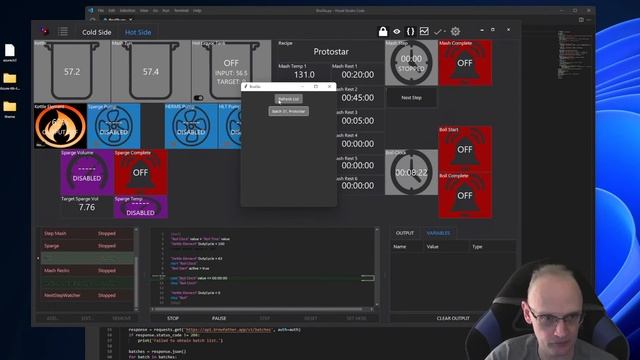The width and height of the screenshot is (640, 360).
Task: Choose Batch 21, Protostar in the dialog
Action: [x=289, y=111]
